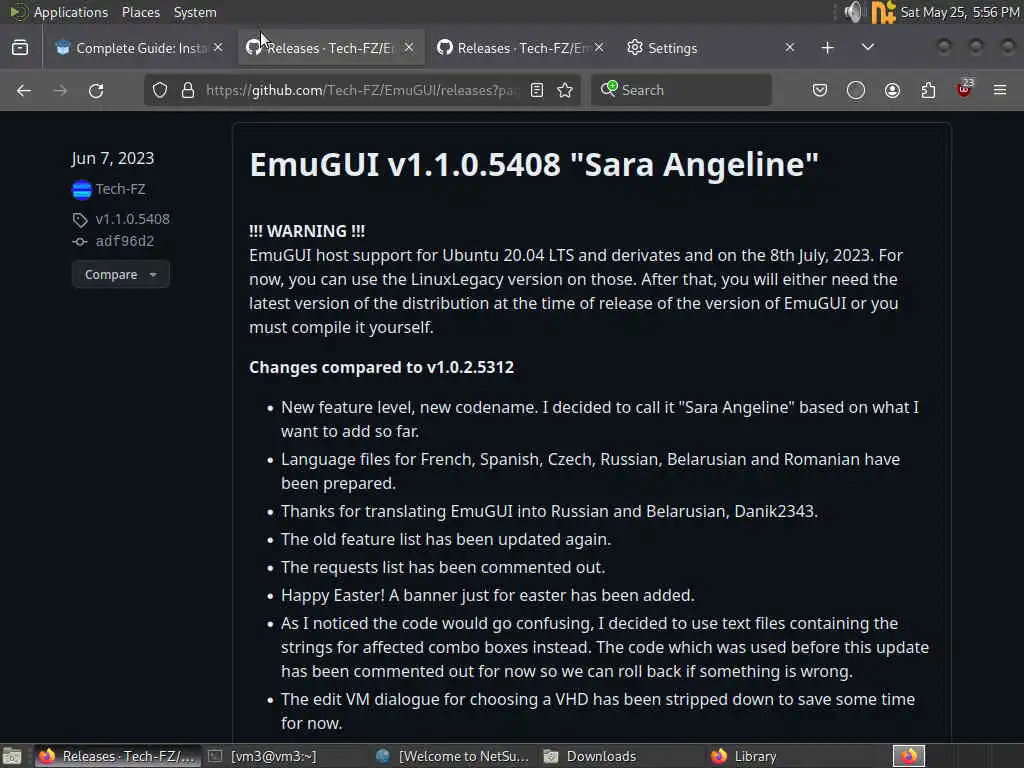Open the Compare dropdown

tap(121, 274)
